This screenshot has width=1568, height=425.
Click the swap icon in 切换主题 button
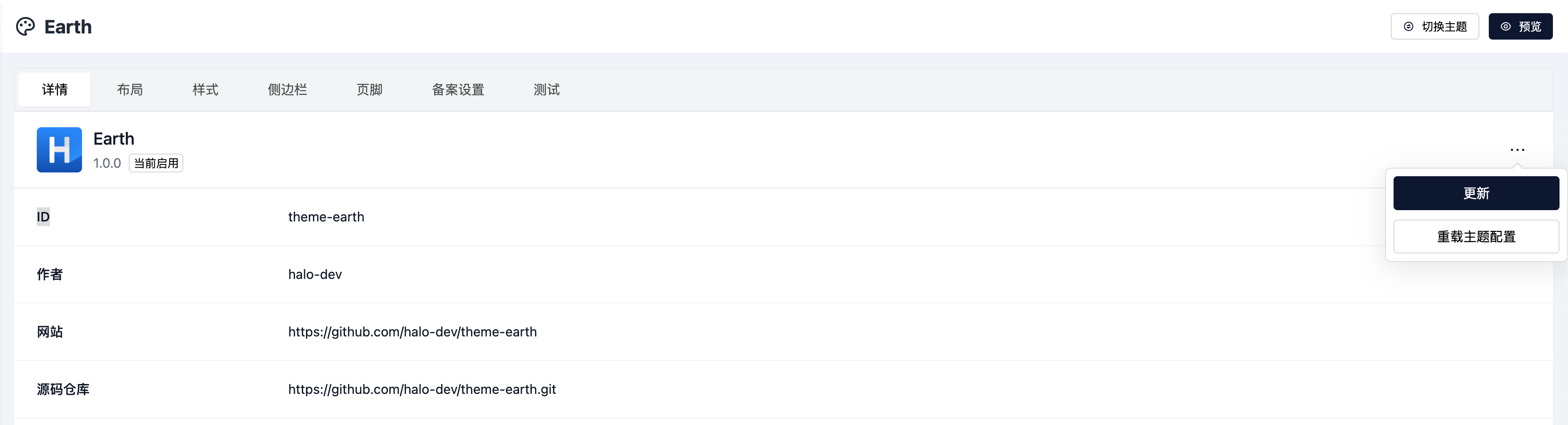[x=1409, y=27]
